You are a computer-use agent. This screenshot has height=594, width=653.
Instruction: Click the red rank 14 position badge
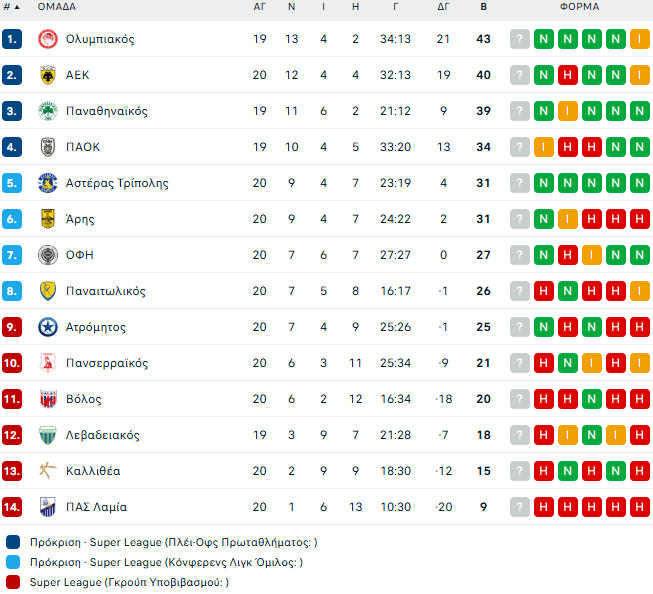point(12,507)
